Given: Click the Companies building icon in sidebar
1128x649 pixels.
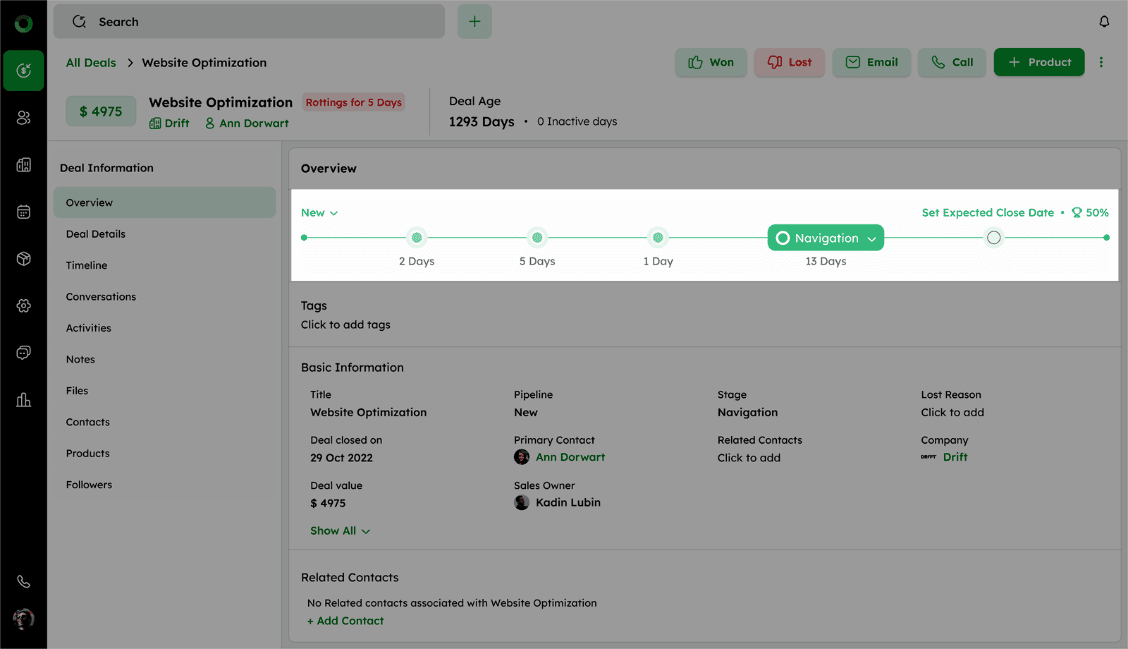Looking at the screenshot, I should 23,165.
